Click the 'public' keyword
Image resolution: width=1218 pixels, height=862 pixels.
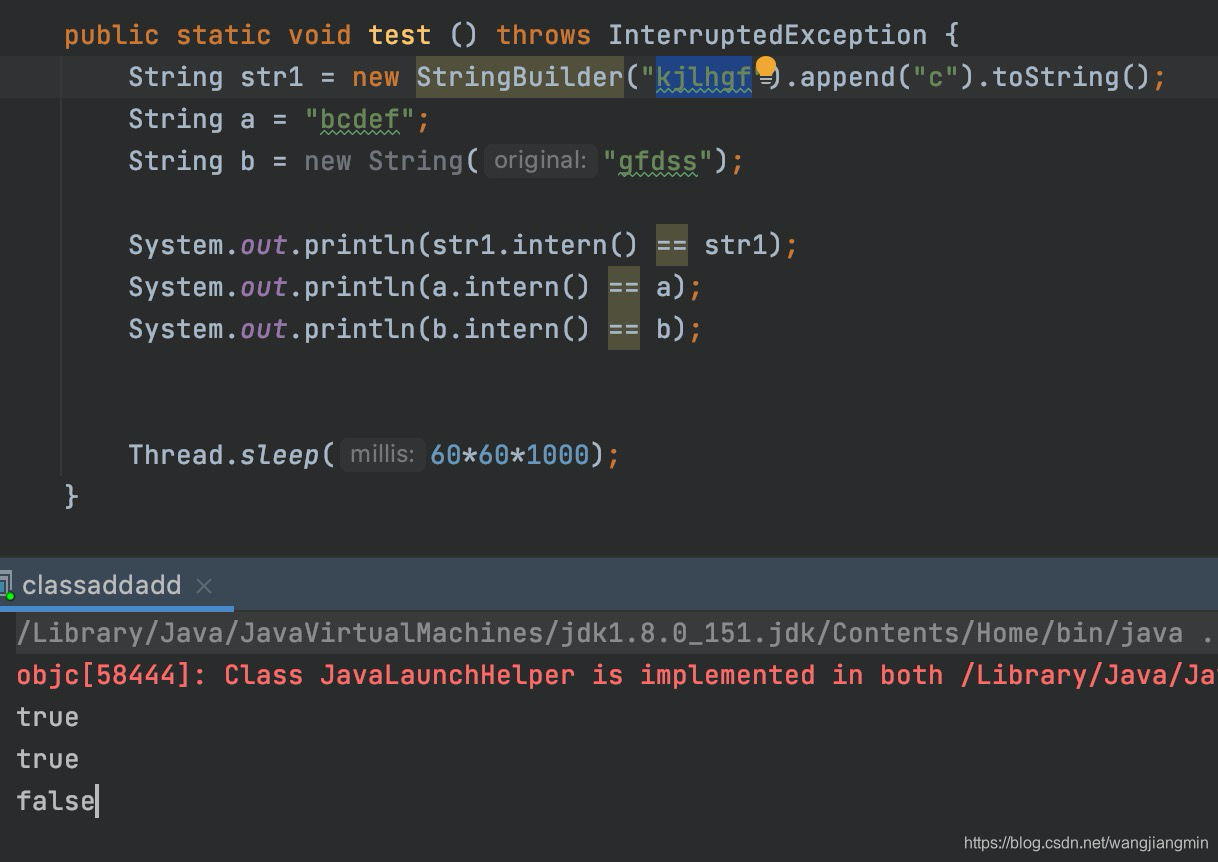(x=112, y=36)
